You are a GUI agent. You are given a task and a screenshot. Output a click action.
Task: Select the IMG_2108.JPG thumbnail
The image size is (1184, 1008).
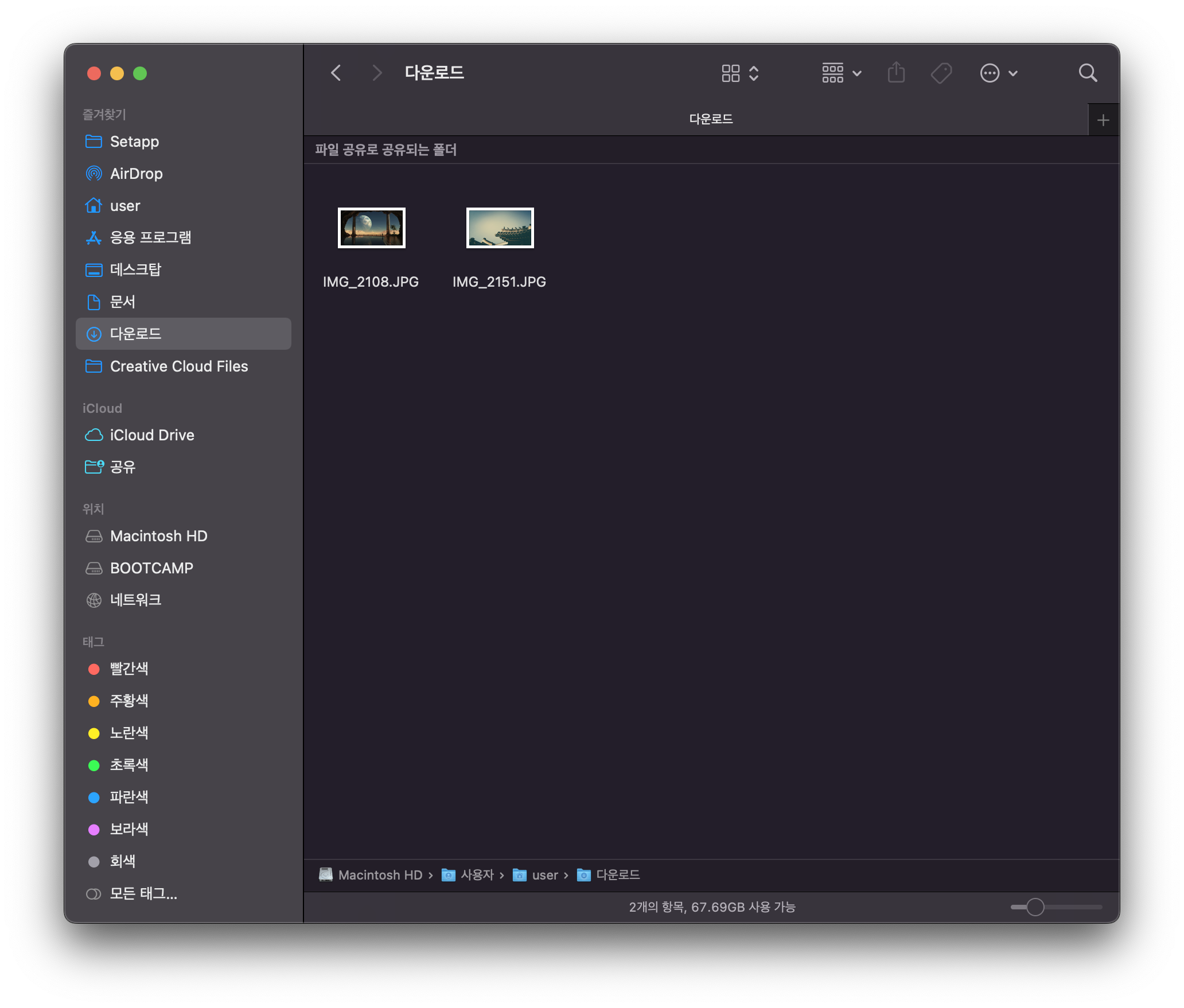point(371,228)
